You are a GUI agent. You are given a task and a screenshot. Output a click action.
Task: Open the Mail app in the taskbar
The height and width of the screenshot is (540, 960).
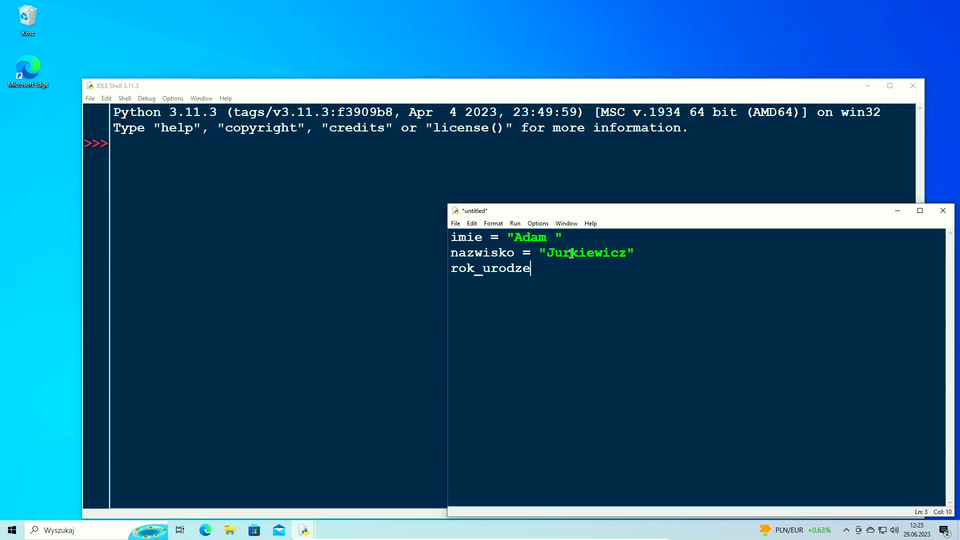pyautogui.click(x=279, y=530)
